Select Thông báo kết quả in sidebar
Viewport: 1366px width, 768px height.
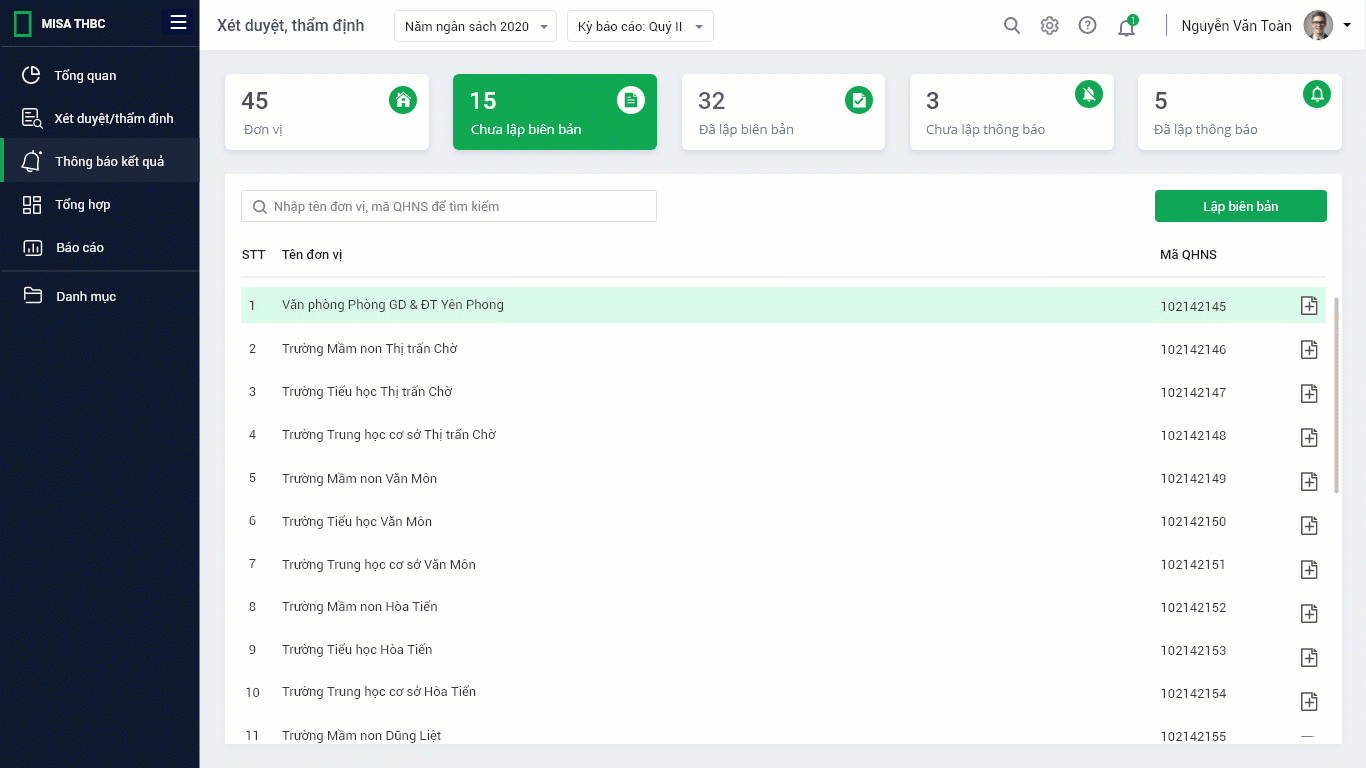(100, 161)
